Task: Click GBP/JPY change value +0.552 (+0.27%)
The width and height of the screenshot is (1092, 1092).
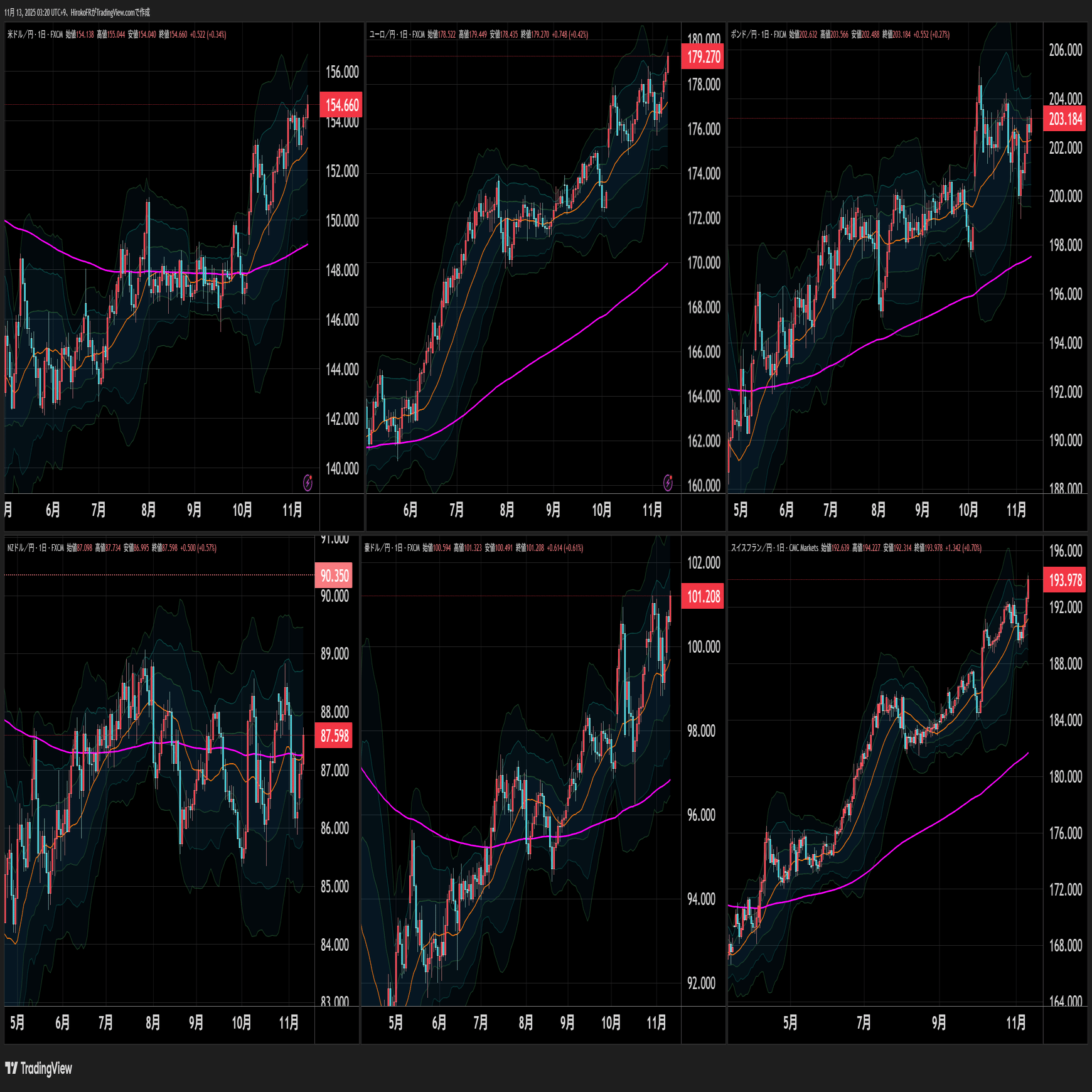Action: click(931, 35)
